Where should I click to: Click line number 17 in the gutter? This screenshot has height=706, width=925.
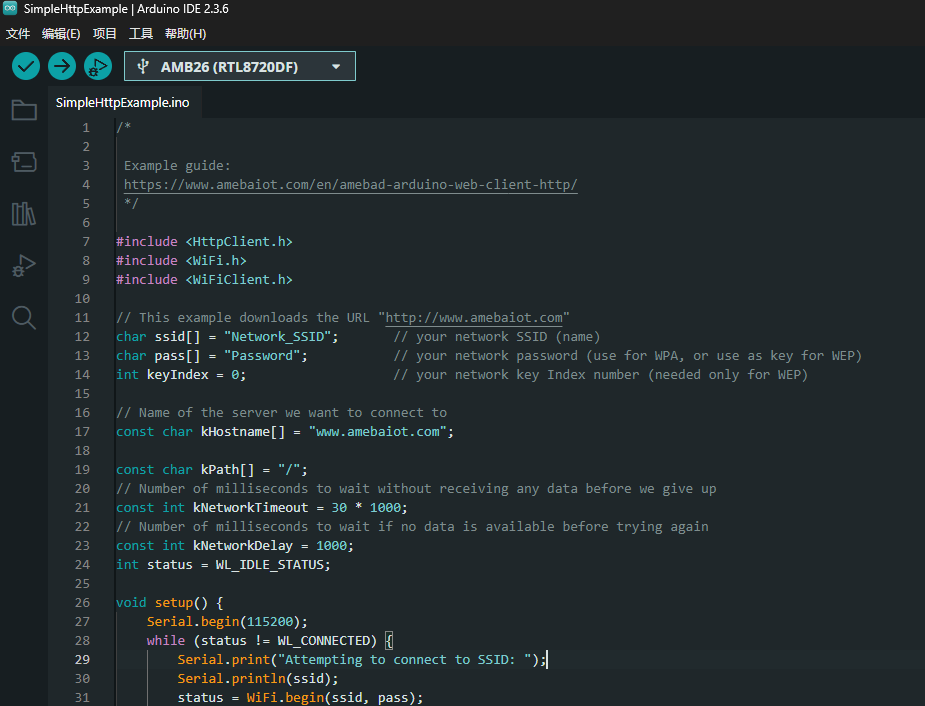83,432
